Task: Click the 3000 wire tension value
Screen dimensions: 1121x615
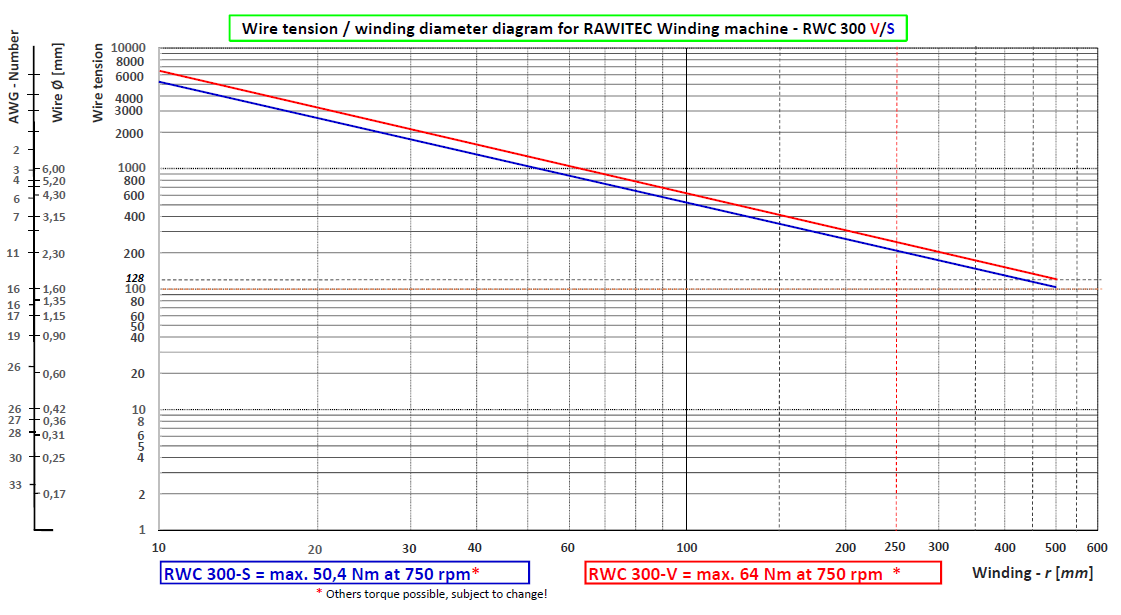Action: 129,111
